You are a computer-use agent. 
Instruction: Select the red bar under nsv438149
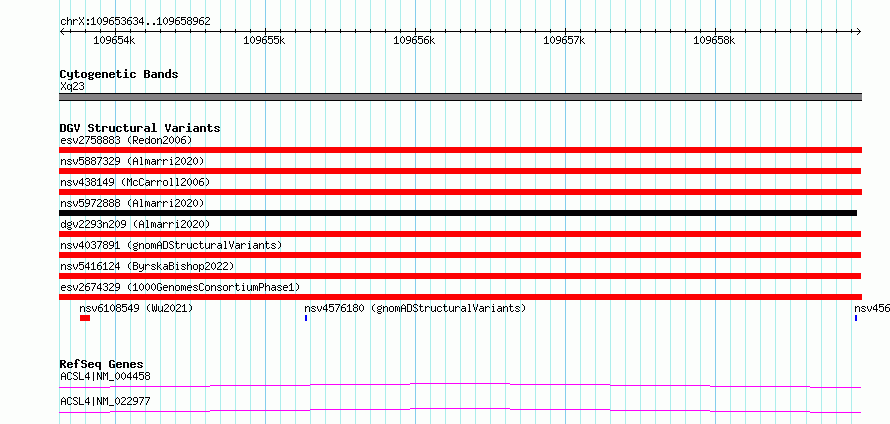461,192
